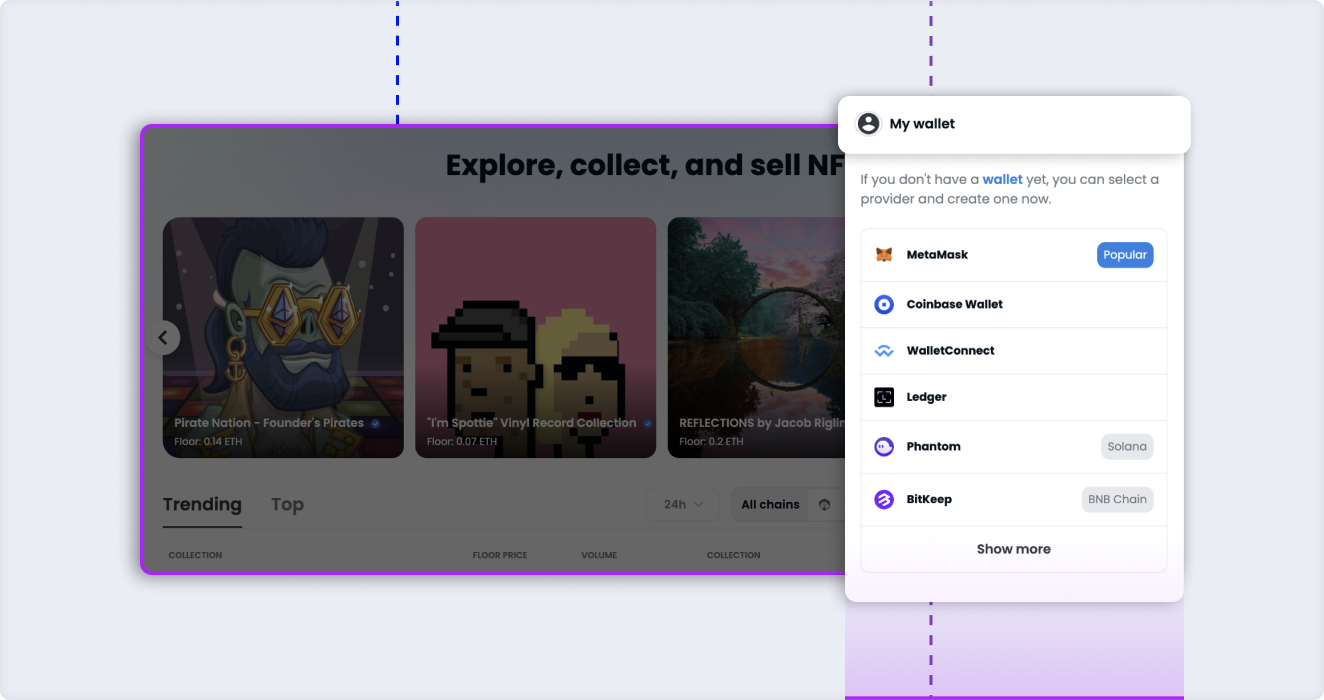Follow the wallet hyperlink in description

pyautogui.click(x=1002, y=180)
